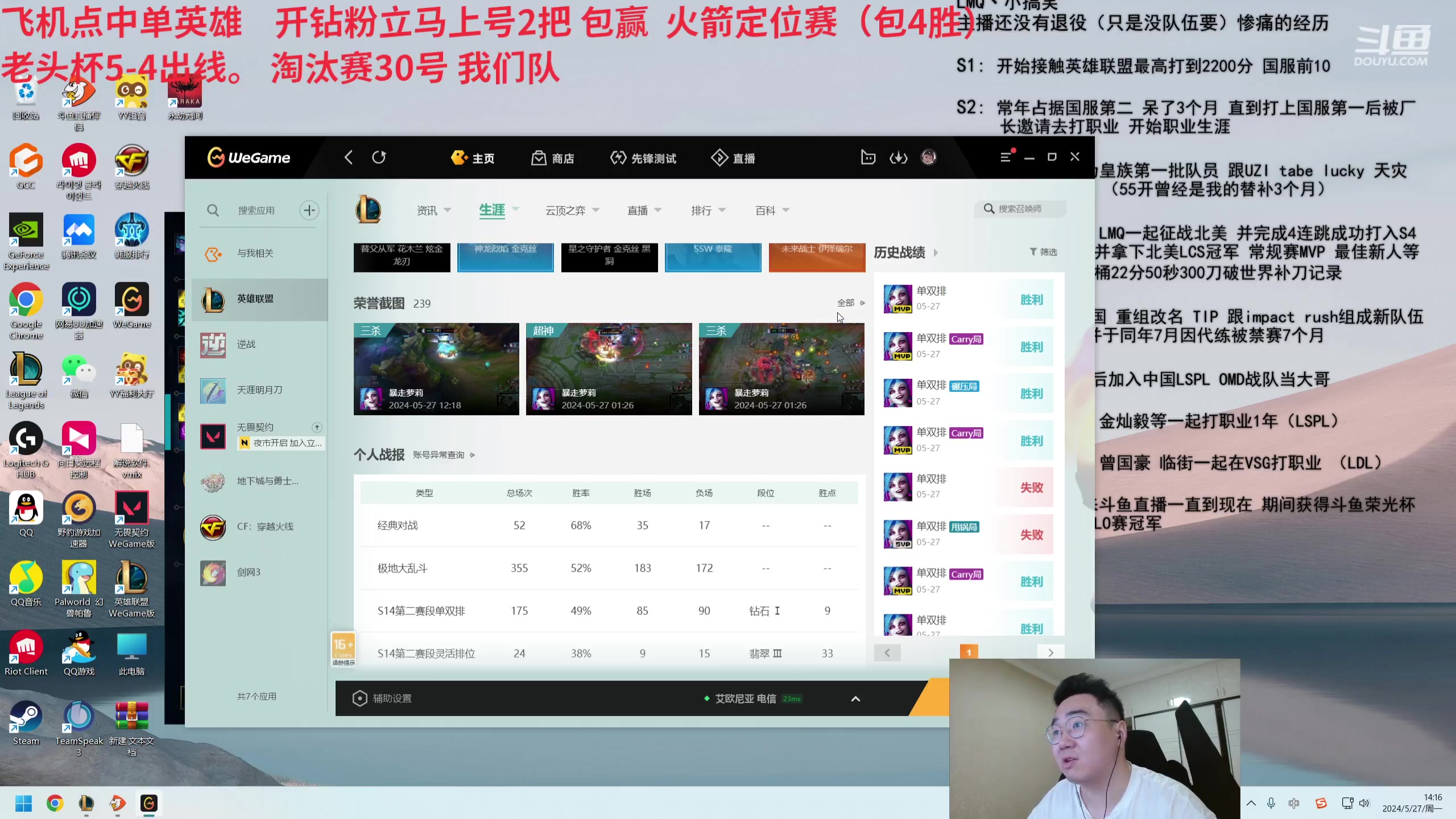Click the SSW 泰隆 skin card

(713, 257)
